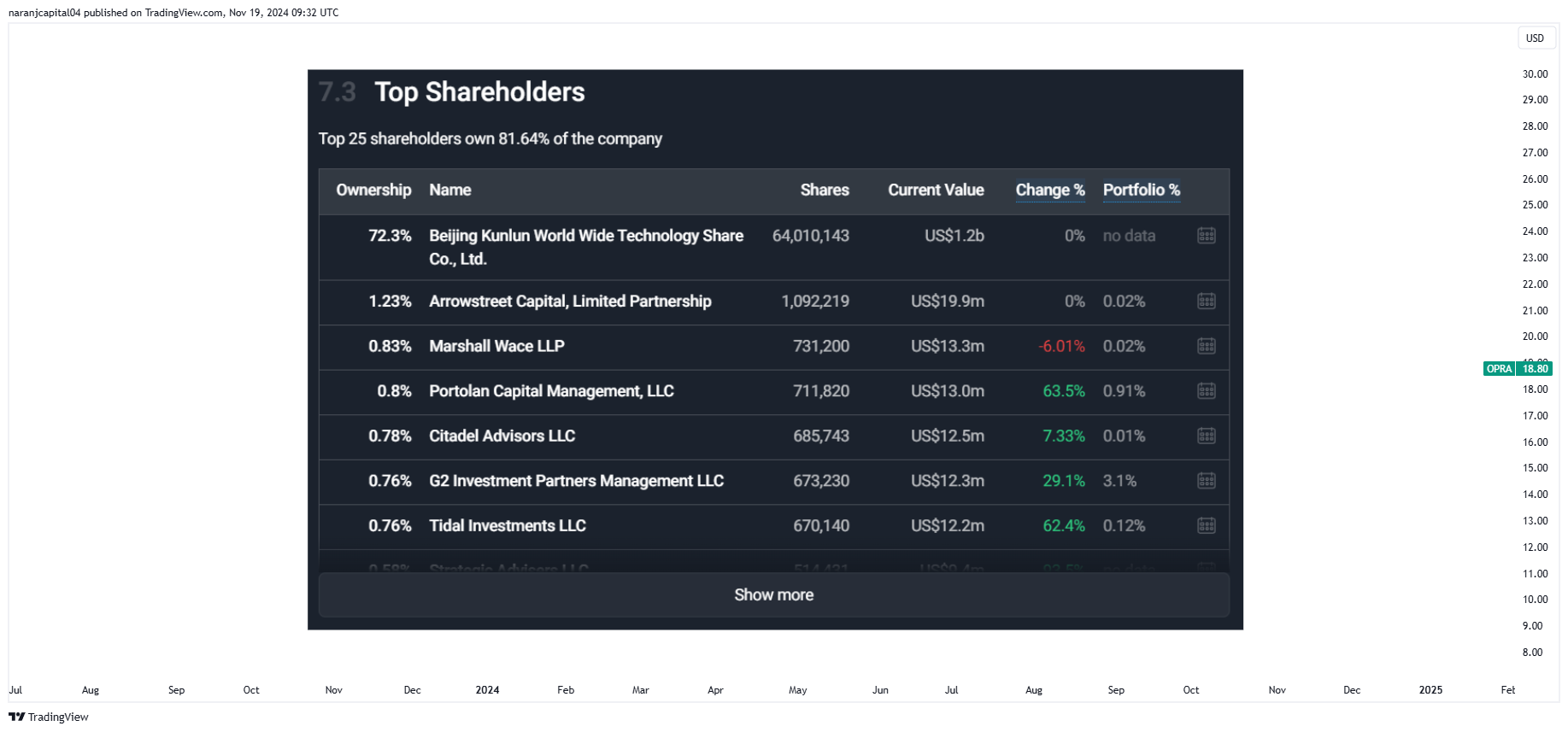Click current value US$13.3m
The image size is (1568, 732).
tap(948, 346)
